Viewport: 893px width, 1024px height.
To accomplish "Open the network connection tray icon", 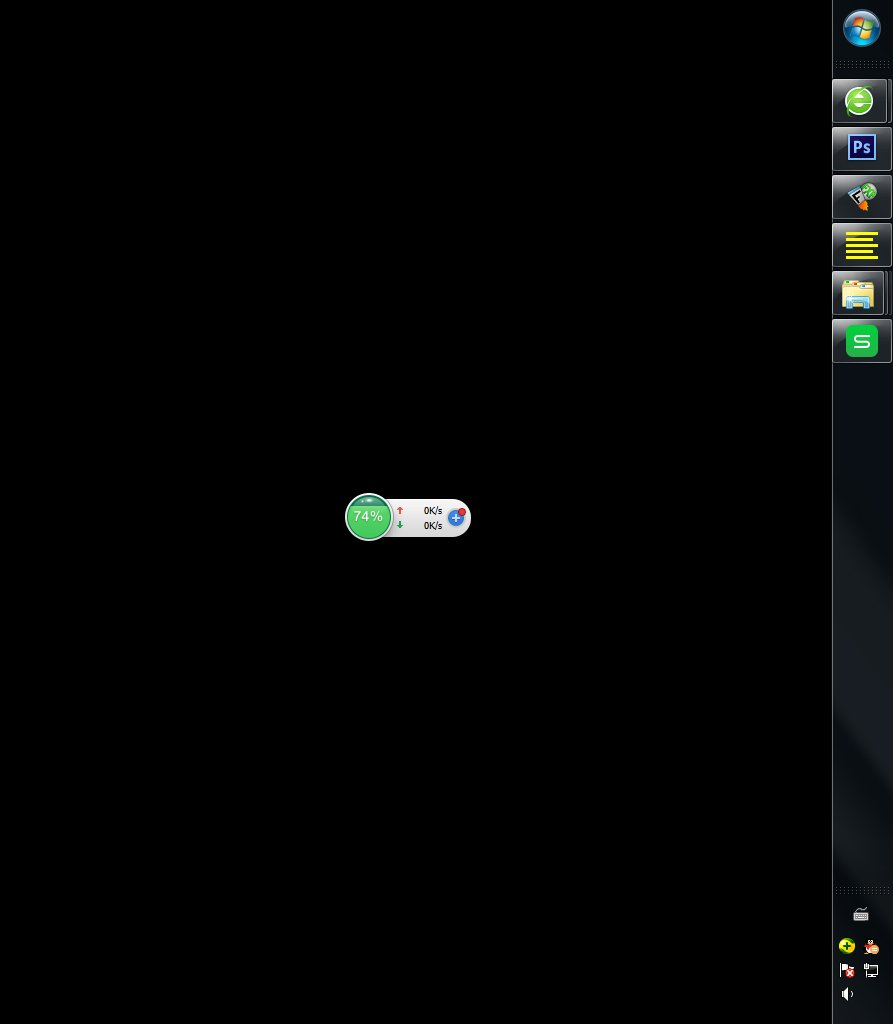I will pyautogui.click(x=871, y=970).
